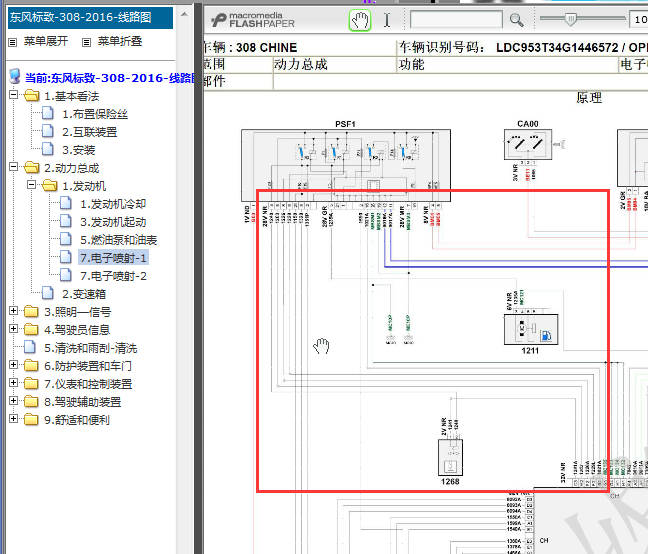Expand the 7.仪表和控制装置 folder
The image size is (648, 554).
coord(13,382)
